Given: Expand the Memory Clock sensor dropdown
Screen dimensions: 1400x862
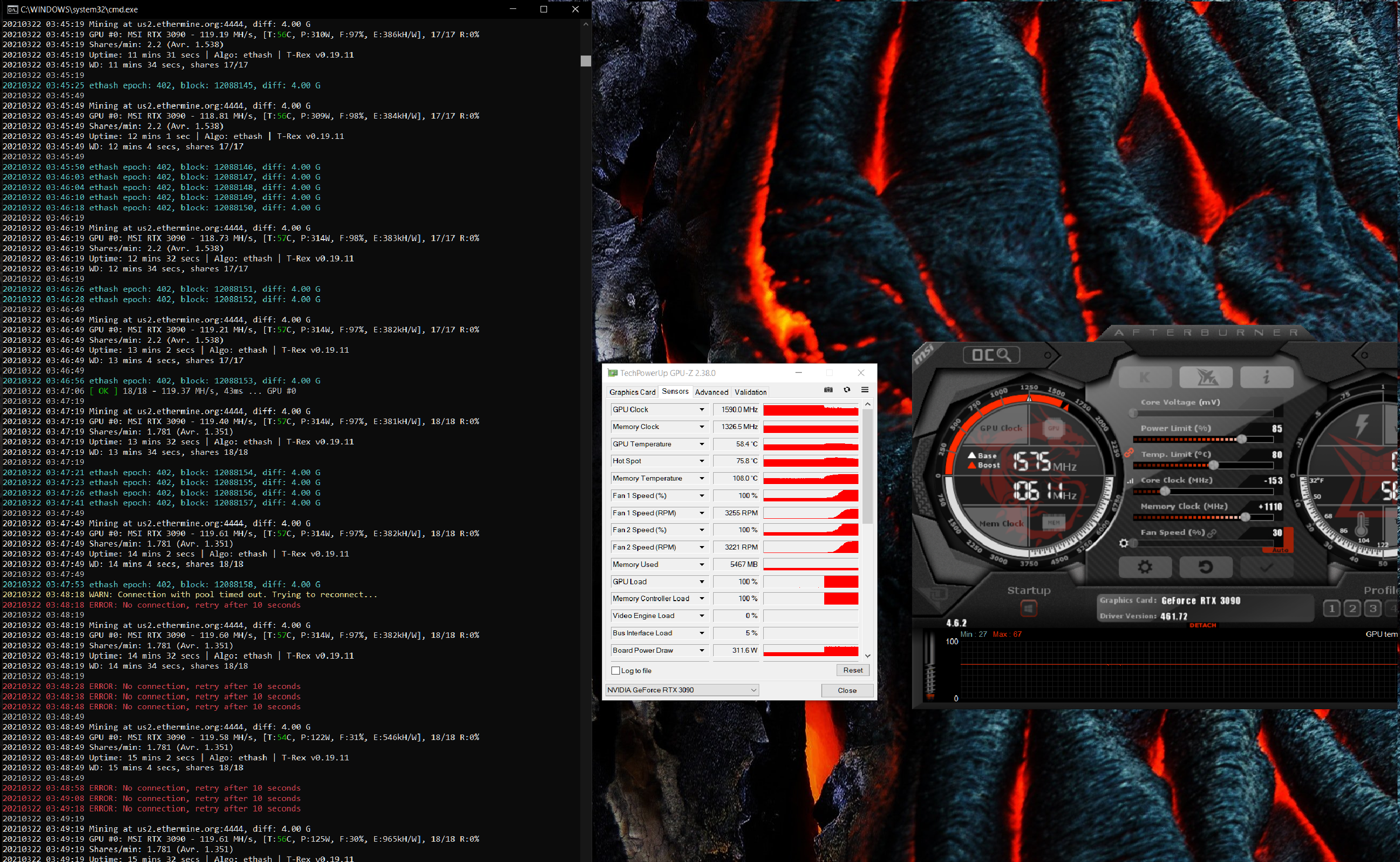Looking at the screenshot, I should coord(702,427).
